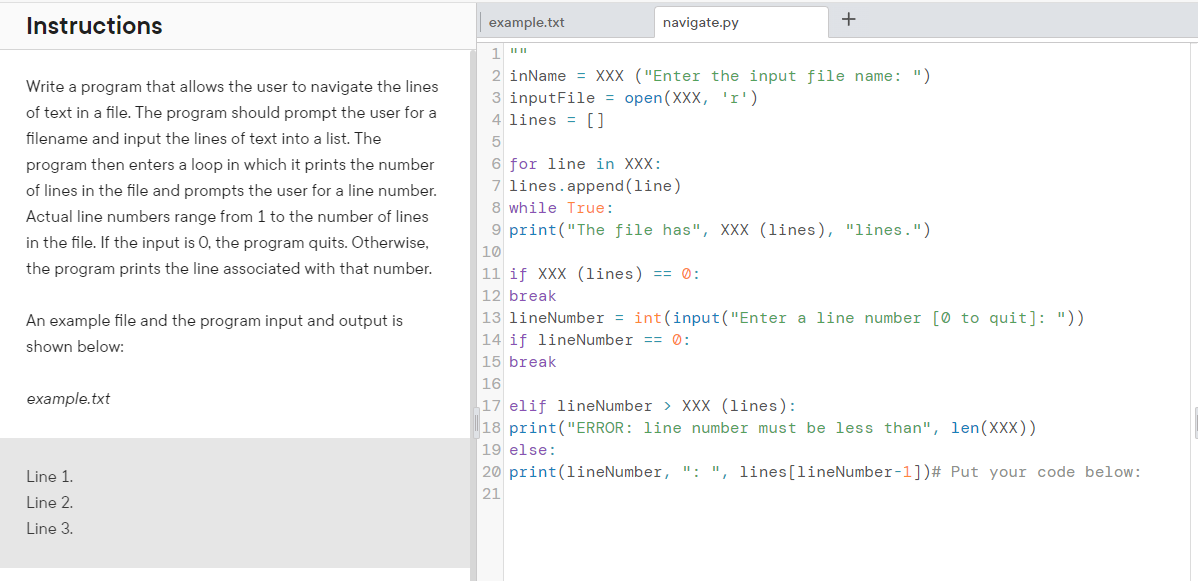Click the lineNumber = int(input line

point(796,318)
